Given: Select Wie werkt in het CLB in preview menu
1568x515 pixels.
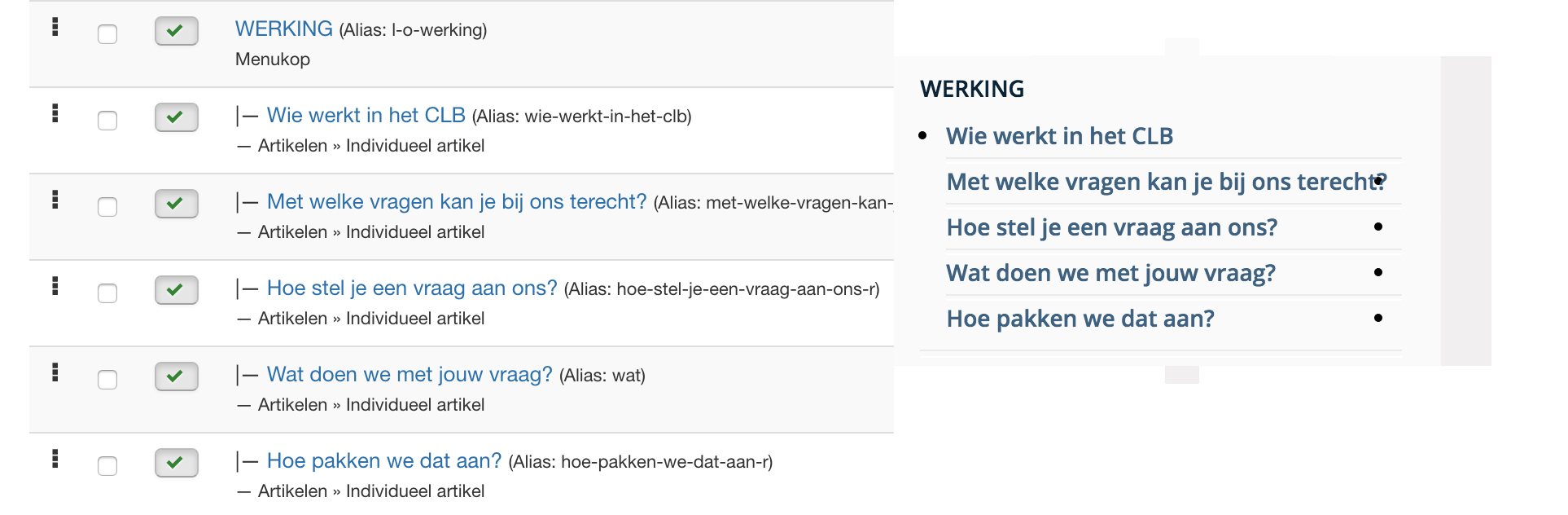Looking at the screenshot, I should tap(1059, 136).
